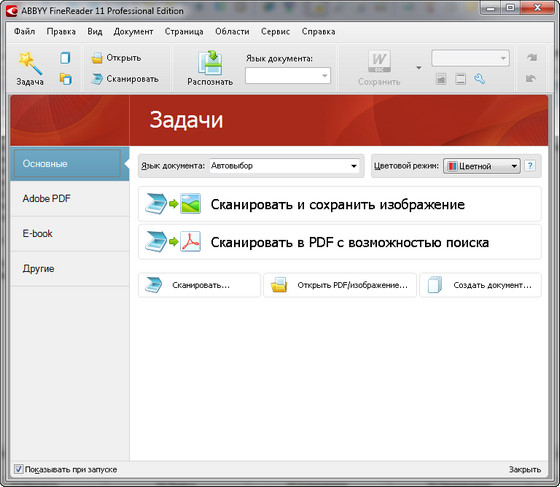Click Создать документ... button label
The image size is (560, 487).
click(x=492, y=285)
